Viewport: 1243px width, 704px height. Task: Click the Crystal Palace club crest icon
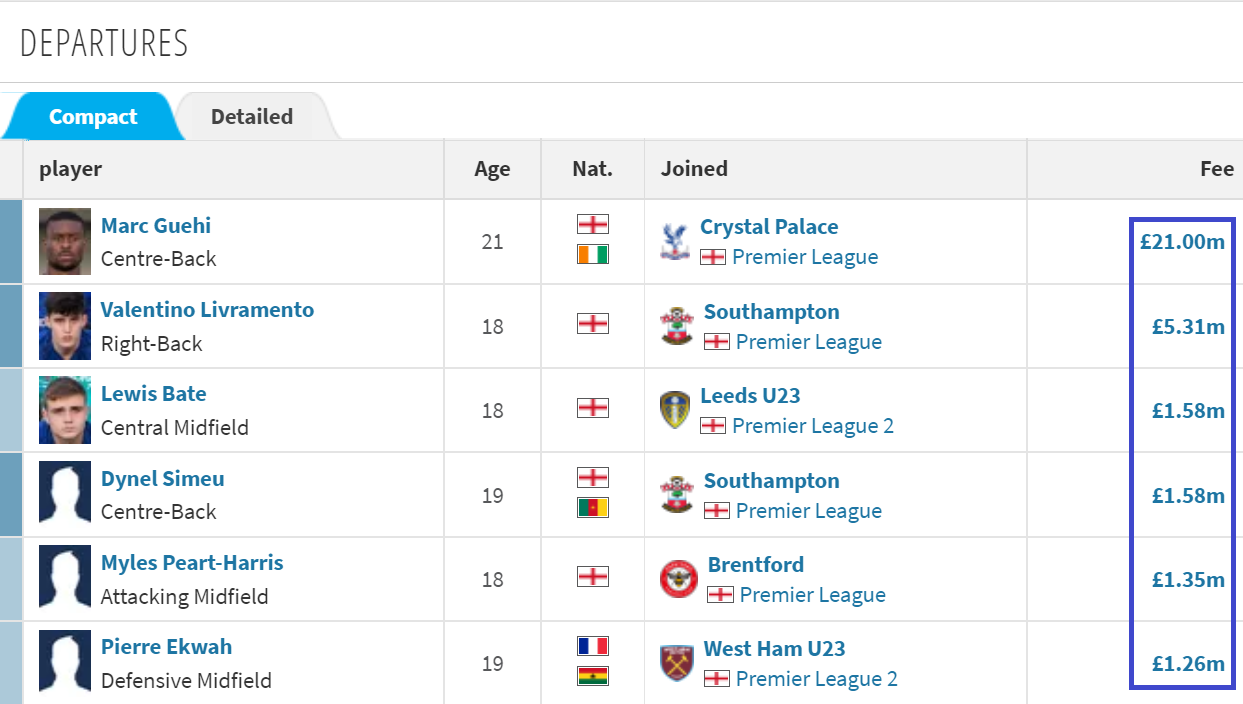click(676, 242)
